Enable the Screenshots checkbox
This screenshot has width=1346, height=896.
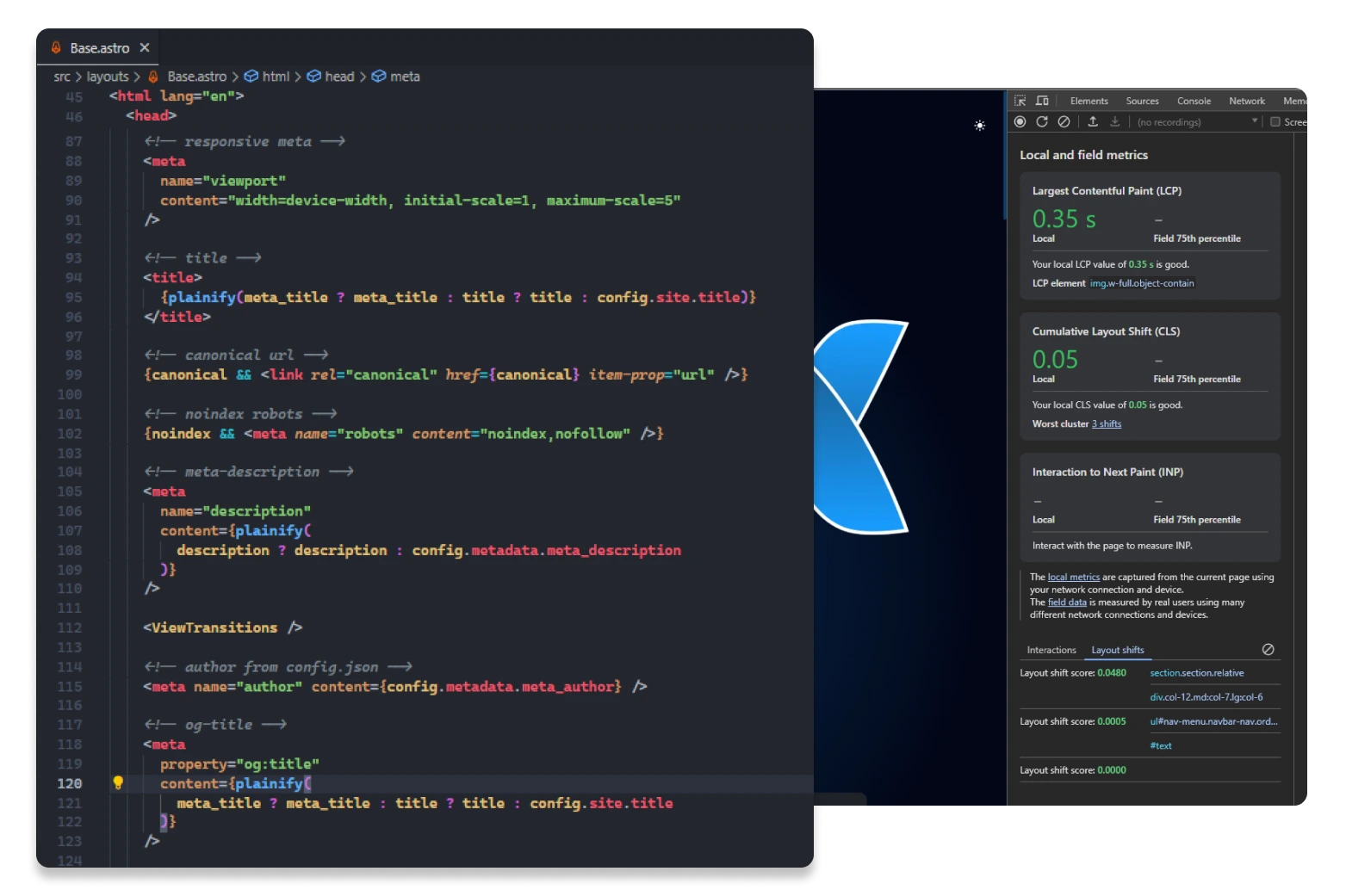[x=1275, y=122]
